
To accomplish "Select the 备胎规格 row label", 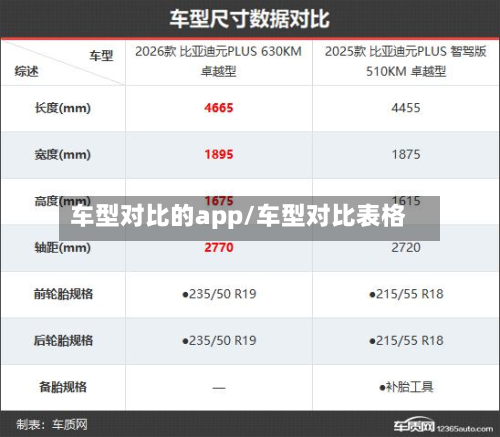I will pyautogui.click(x=63, y=387).
